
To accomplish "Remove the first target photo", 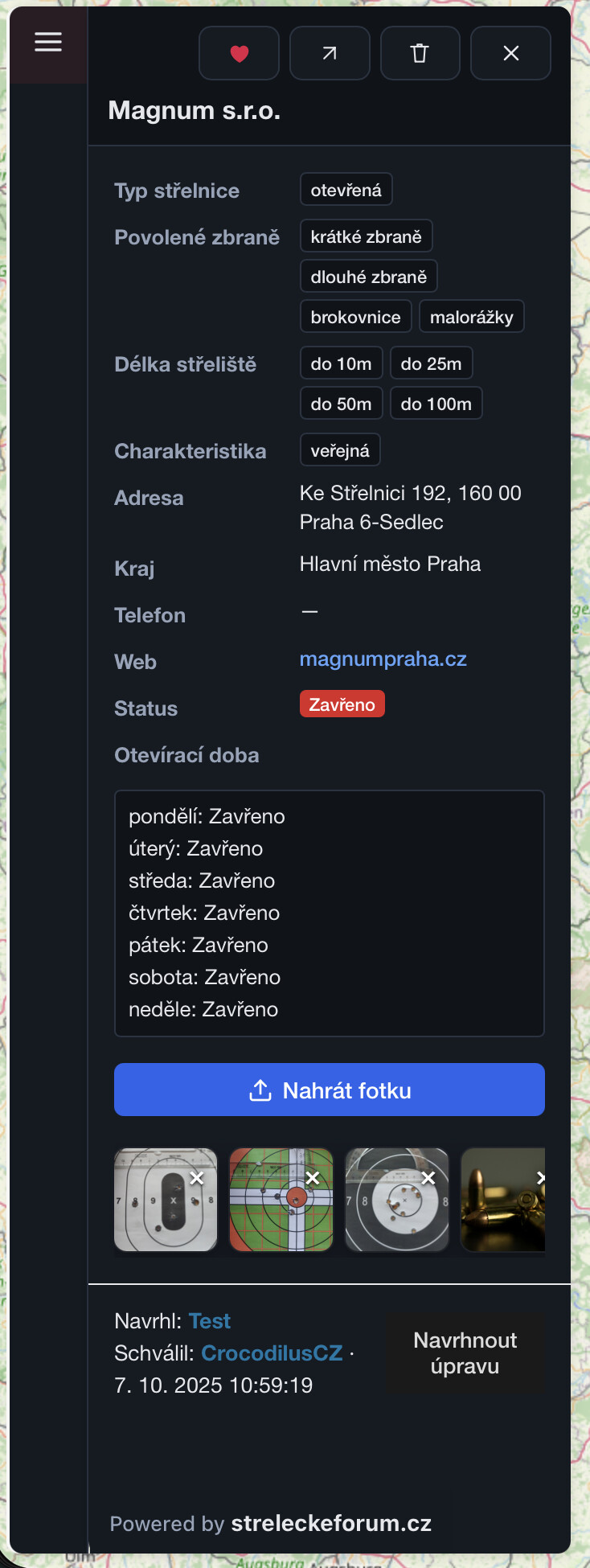I will (x=197, y=1178).
